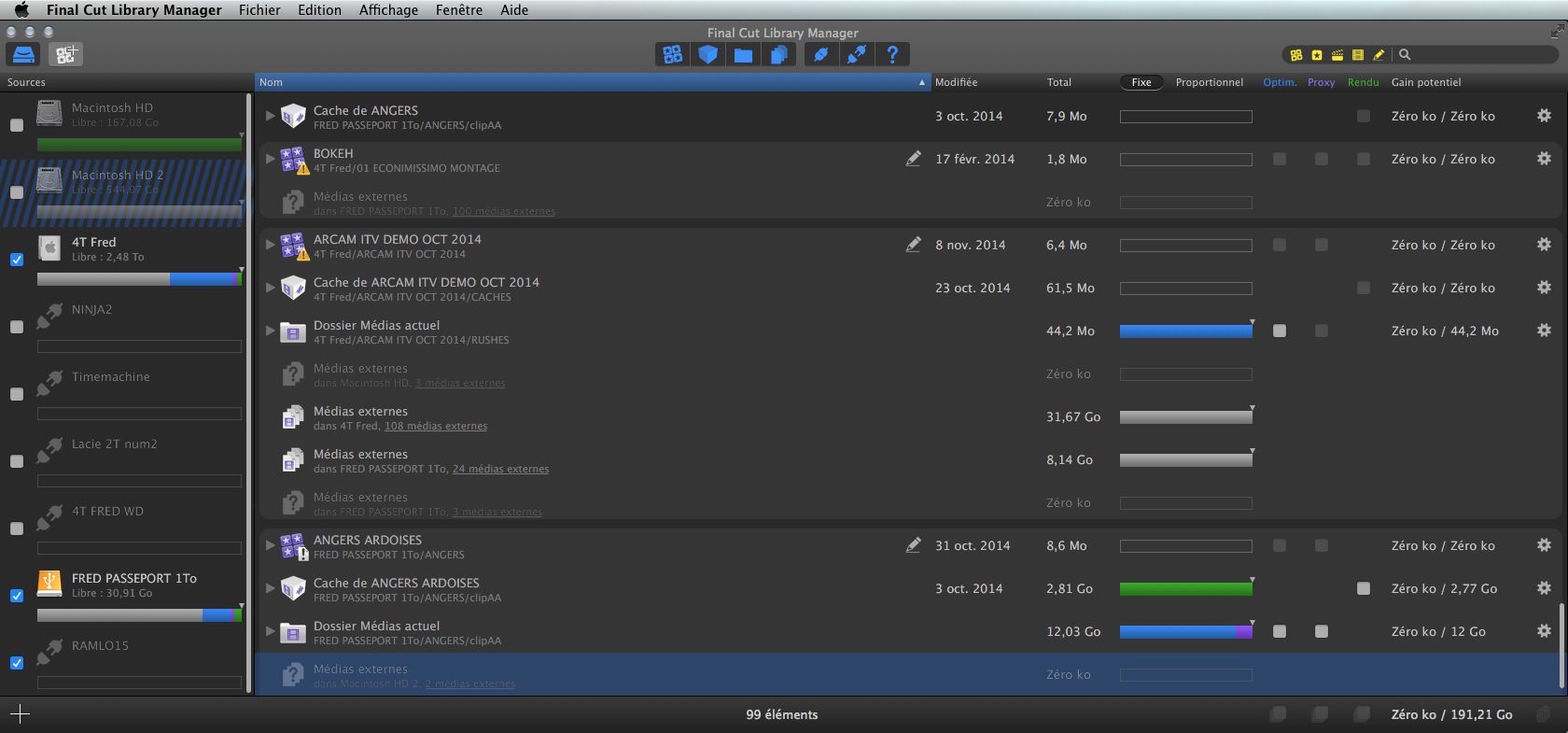
Task: Expand the ANGERS ARDOISES library row
Action: [270, 545]
